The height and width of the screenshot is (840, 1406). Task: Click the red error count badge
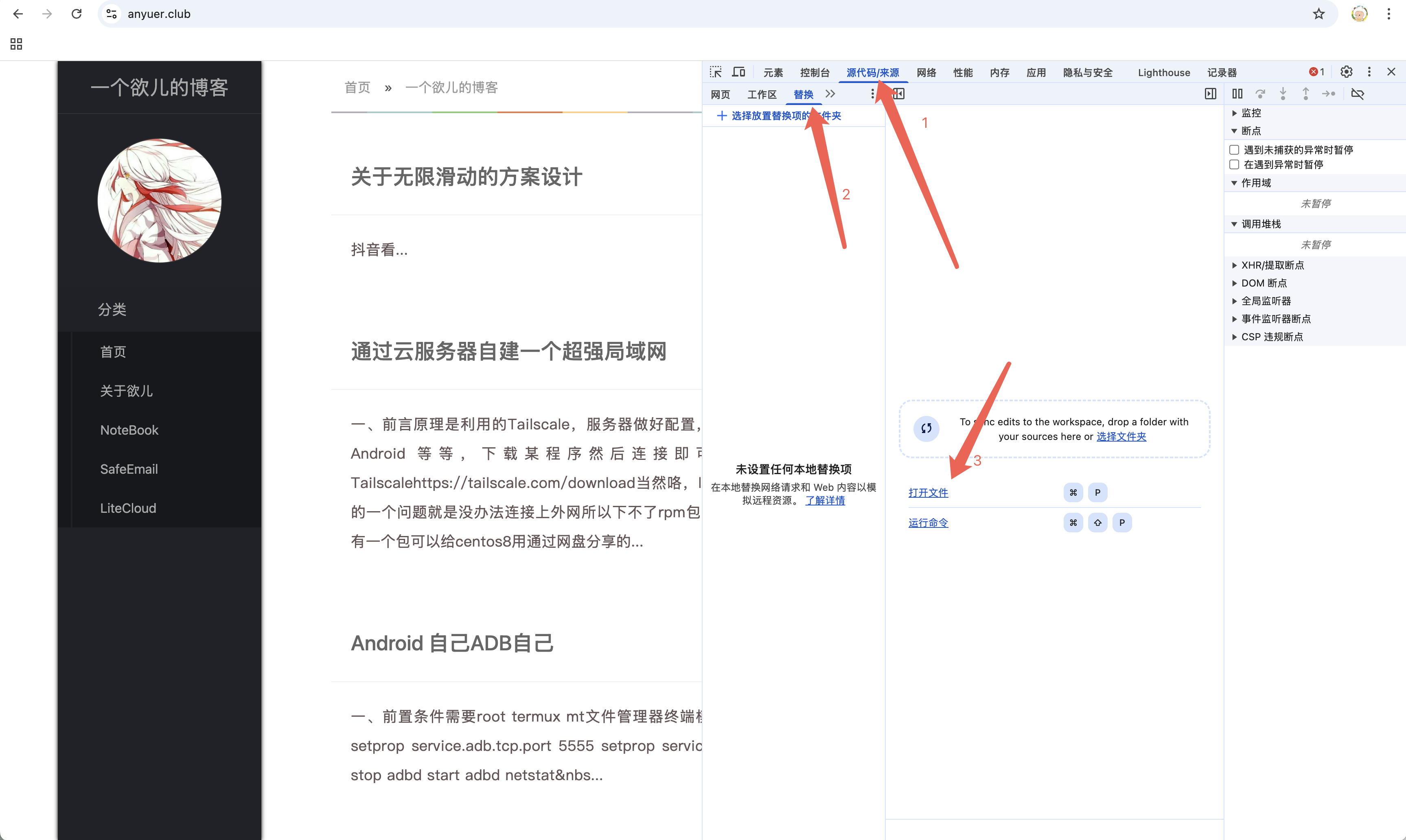pyautogui.click(x=1316, y=72)
